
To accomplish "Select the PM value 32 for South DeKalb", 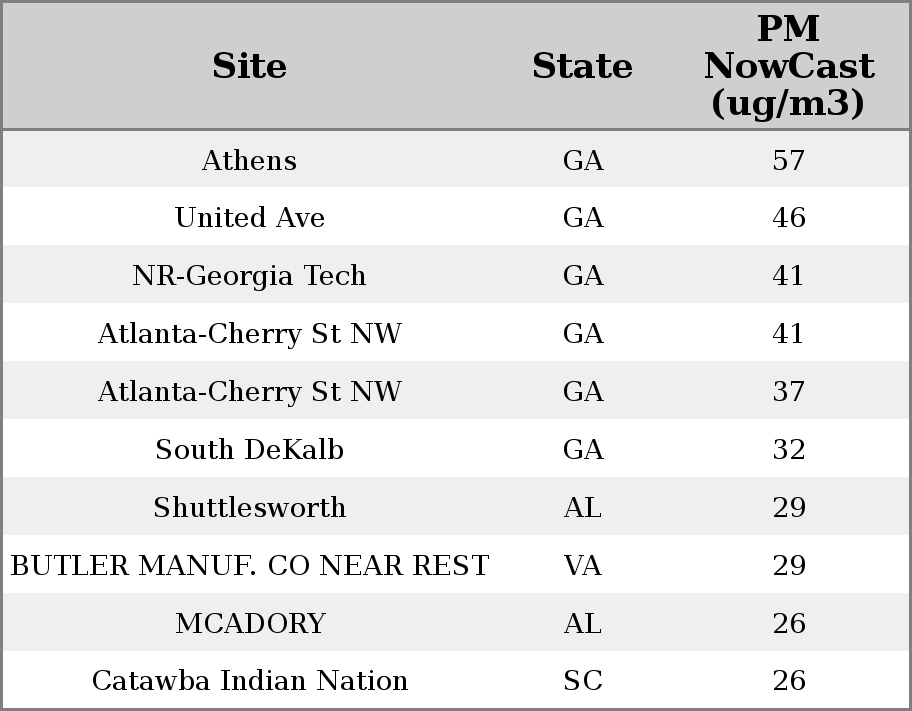I will tap(788, 450).
